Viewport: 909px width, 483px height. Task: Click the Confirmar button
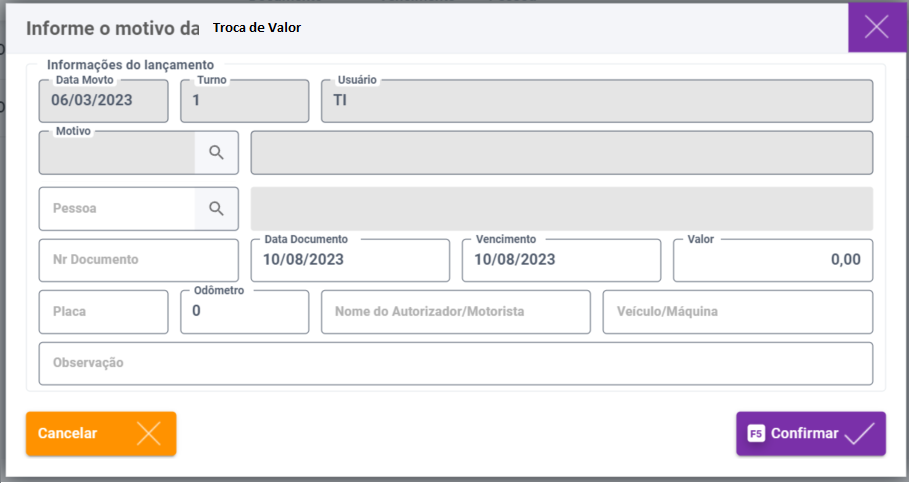click(x=810, y=434)
